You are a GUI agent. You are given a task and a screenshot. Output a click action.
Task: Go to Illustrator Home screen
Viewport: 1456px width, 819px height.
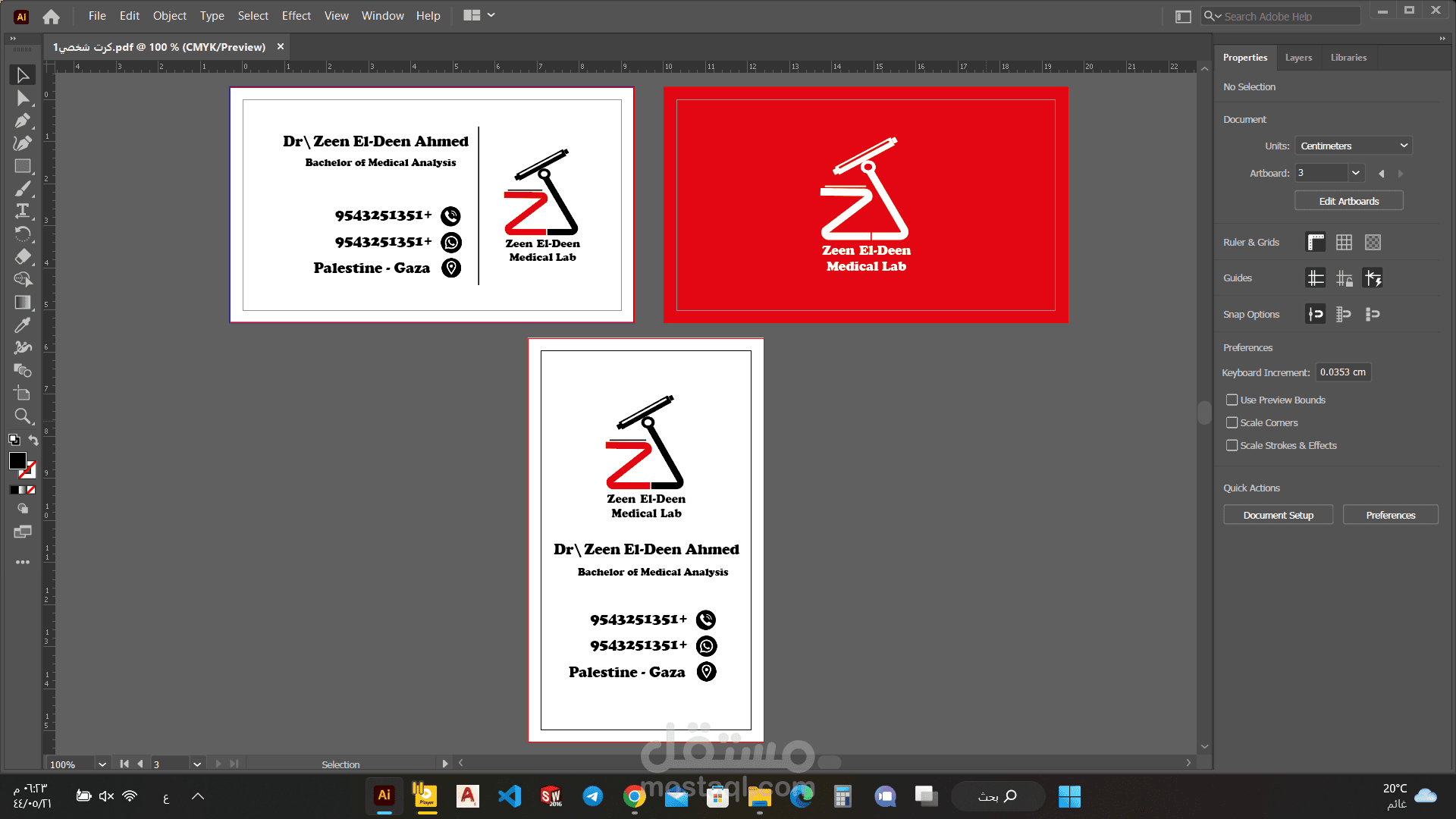(x=51, y=16)
